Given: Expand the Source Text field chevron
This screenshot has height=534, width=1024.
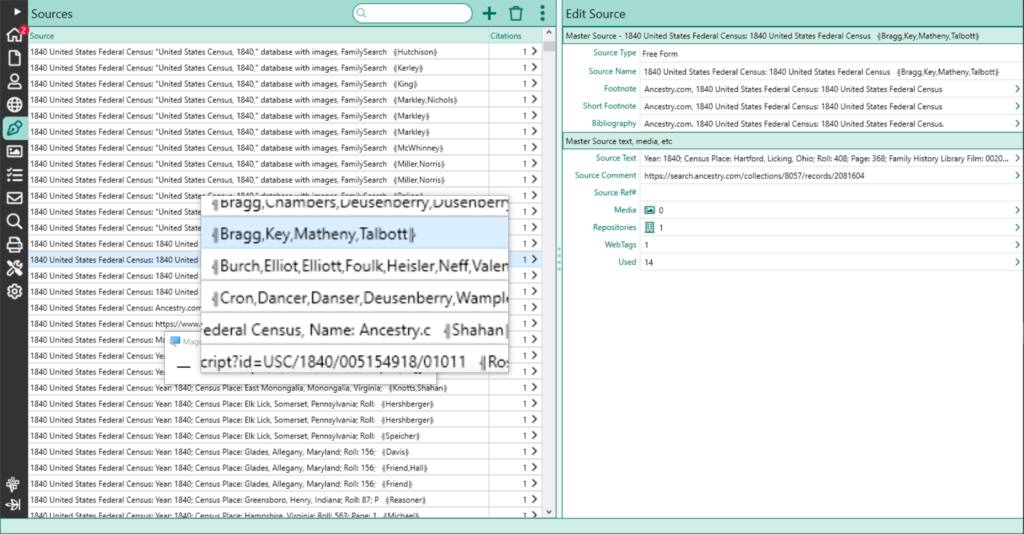Looking at the screenshot, I should (x=1017, y=158).
